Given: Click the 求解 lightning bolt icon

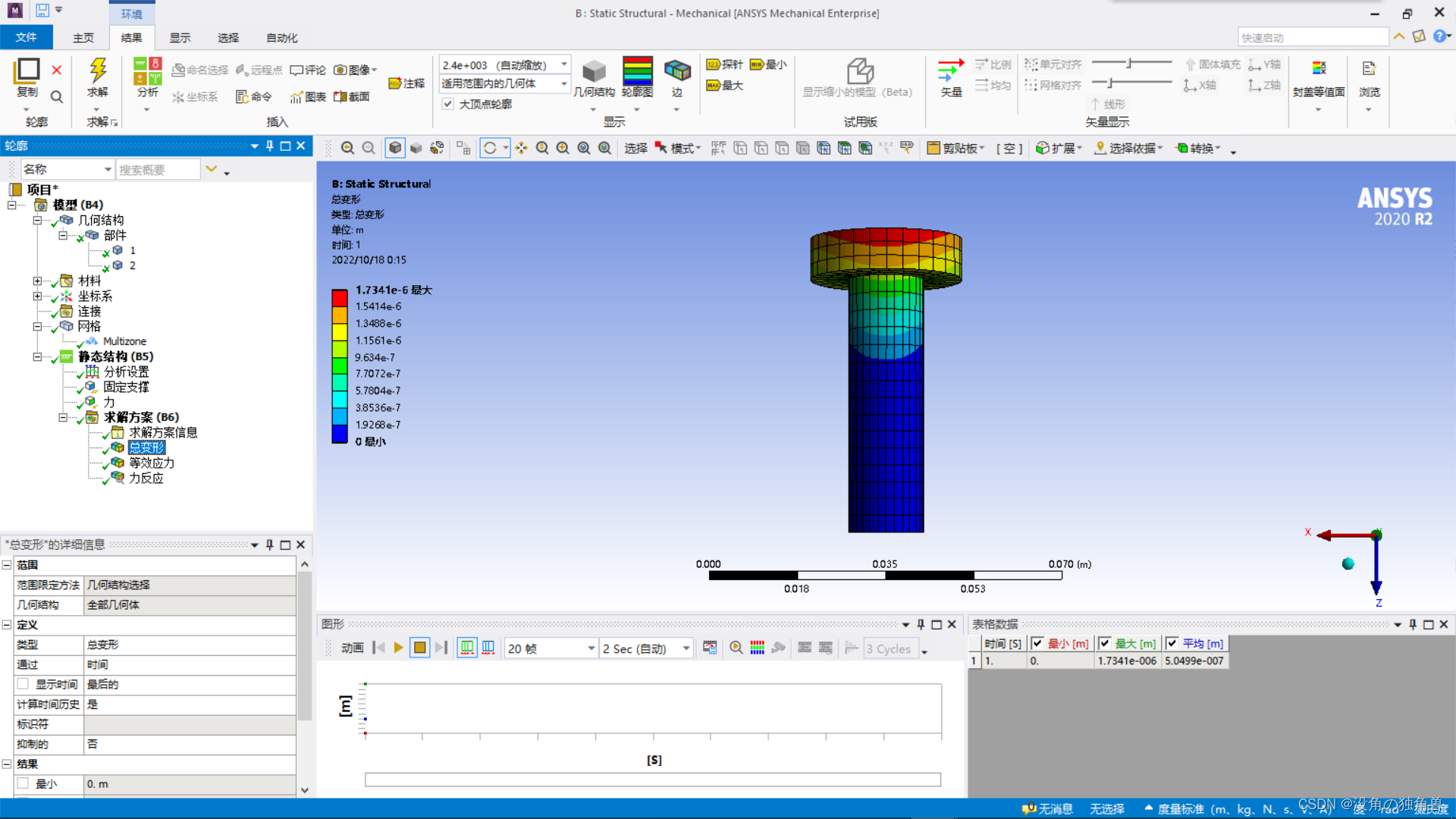Looking at the screenshot, I should coord(97,71).
